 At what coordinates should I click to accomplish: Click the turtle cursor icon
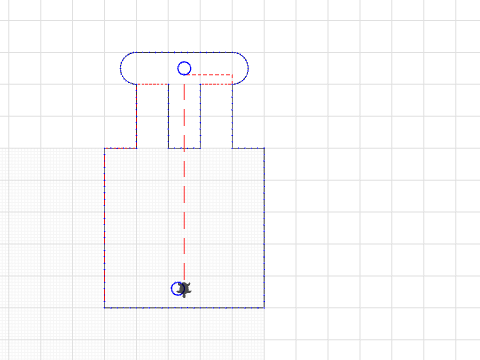[184, 289]
